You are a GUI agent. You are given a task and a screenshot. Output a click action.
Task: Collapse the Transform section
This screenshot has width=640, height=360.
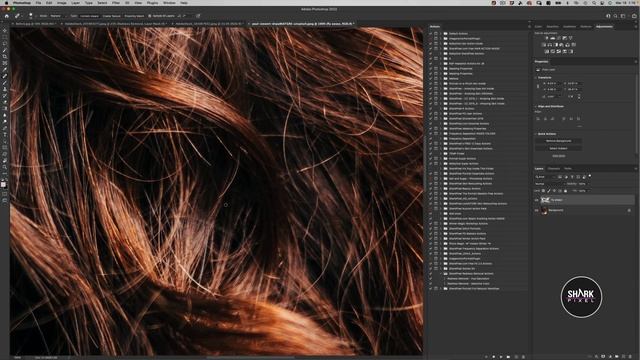536,77
